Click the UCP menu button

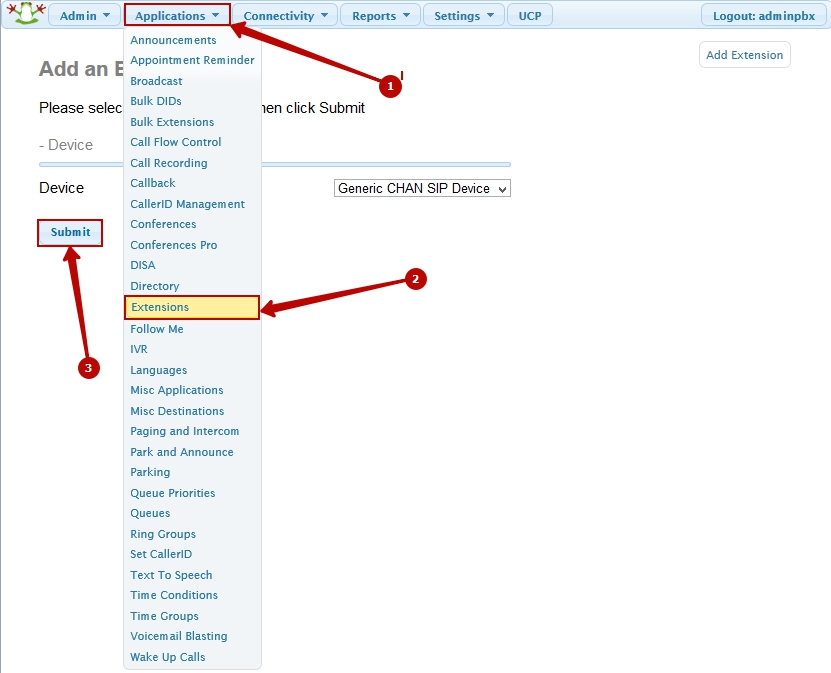529,16
